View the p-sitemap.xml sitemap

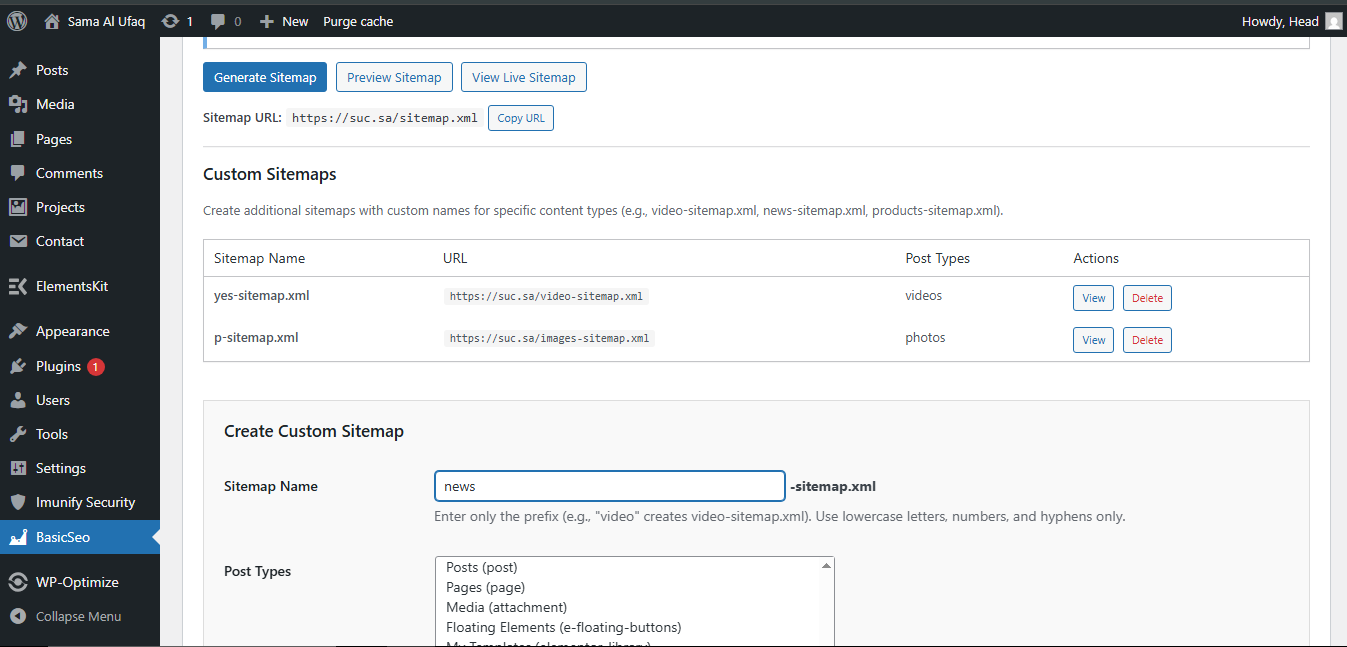[1092, 339]
